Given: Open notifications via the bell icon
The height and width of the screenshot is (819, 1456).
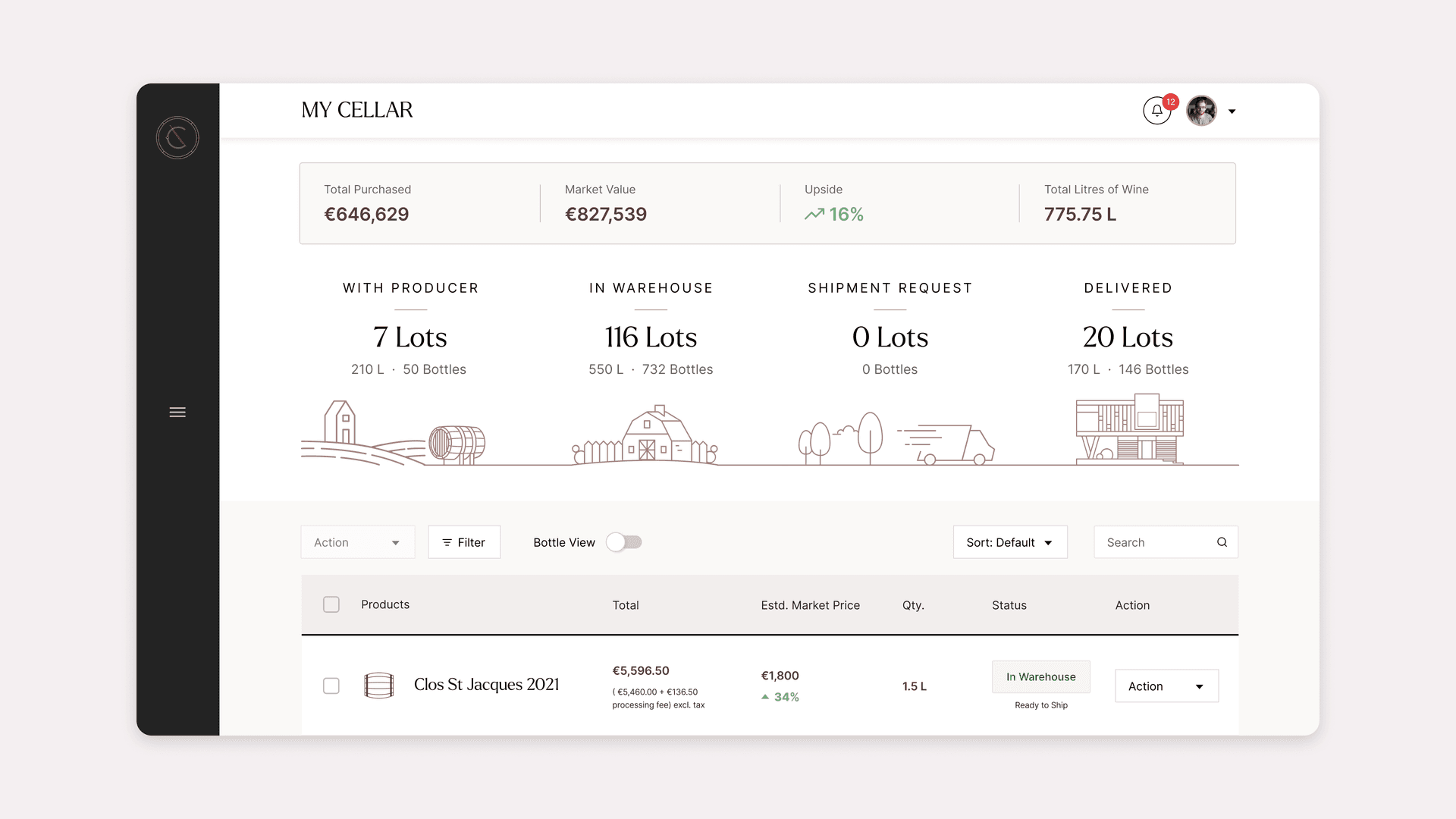Looking at the screenshot, I should click(x=1157, y=111).
